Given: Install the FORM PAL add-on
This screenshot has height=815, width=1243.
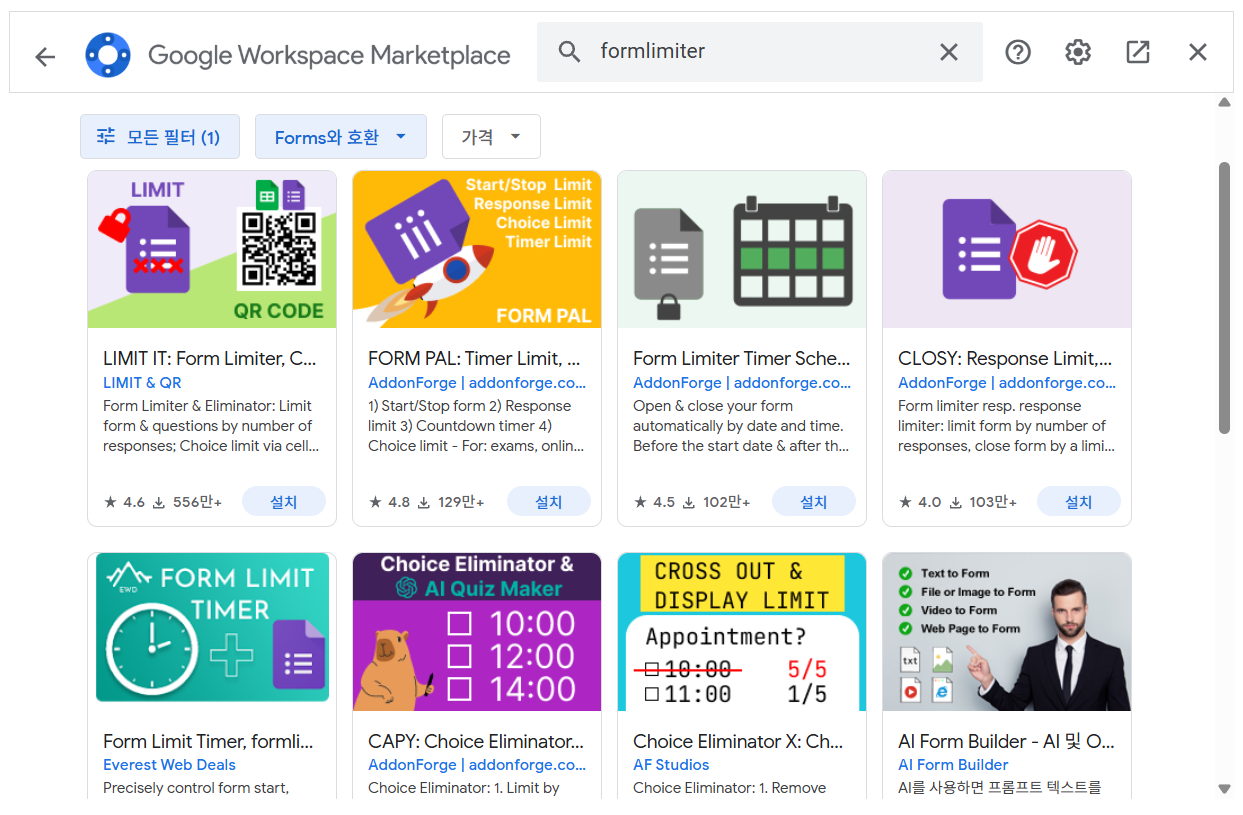Looking at the screenshot, I should click(x=548, y=502).
